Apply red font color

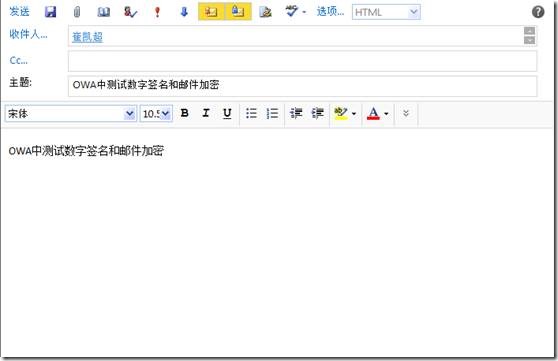(x=373, y=114)
